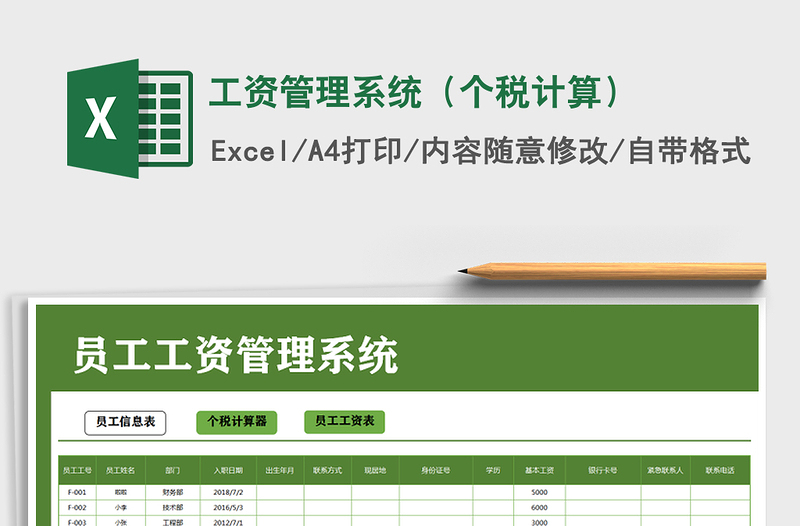Click the pencil image
Viewport: 800px width, 526px height.
point(612,270)
